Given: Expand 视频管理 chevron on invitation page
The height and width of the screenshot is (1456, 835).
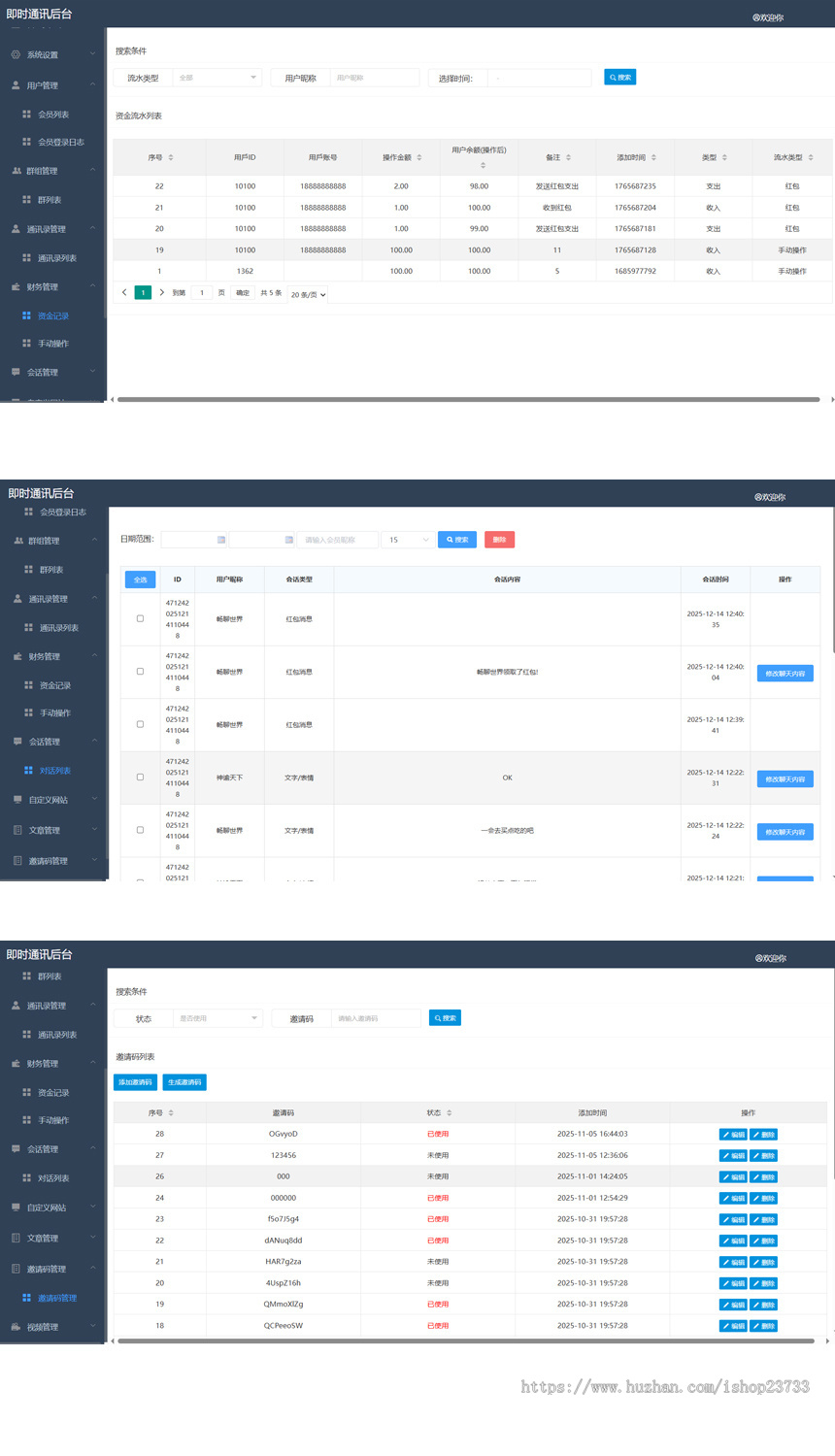Looking at the screenshot, I should (x=93, y=1327).
